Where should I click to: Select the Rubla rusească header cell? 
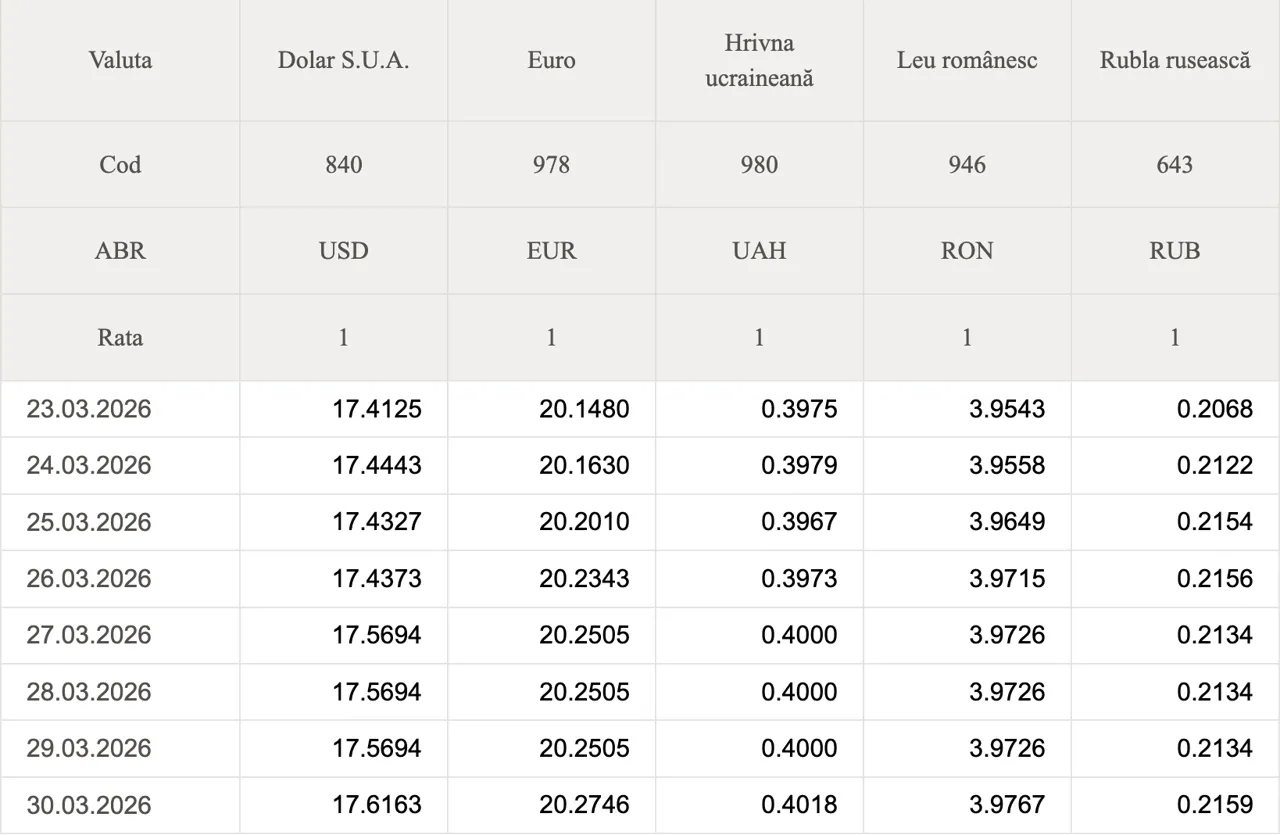click(x=1175, y=60)
